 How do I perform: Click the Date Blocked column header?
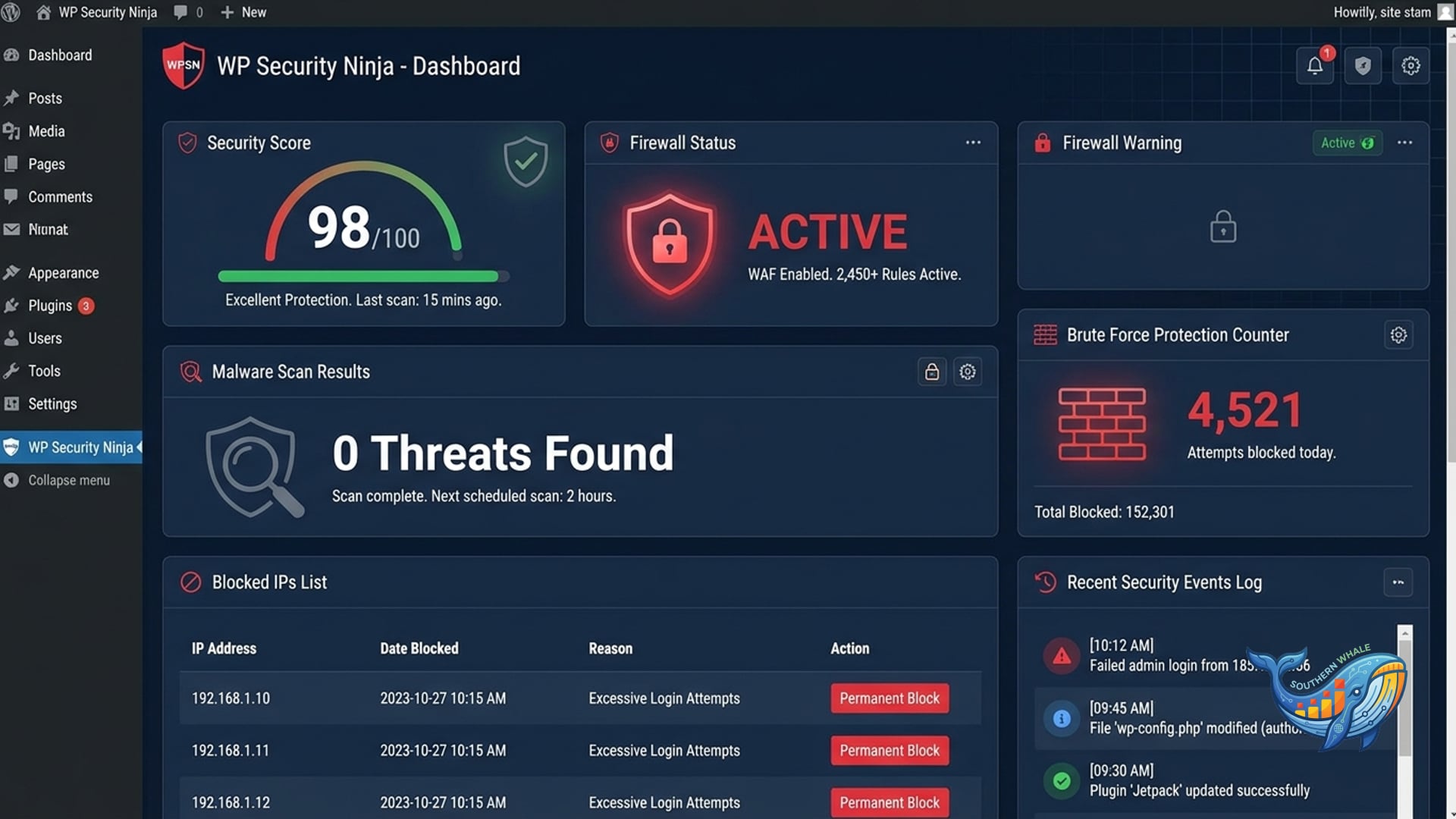point(419,648)
